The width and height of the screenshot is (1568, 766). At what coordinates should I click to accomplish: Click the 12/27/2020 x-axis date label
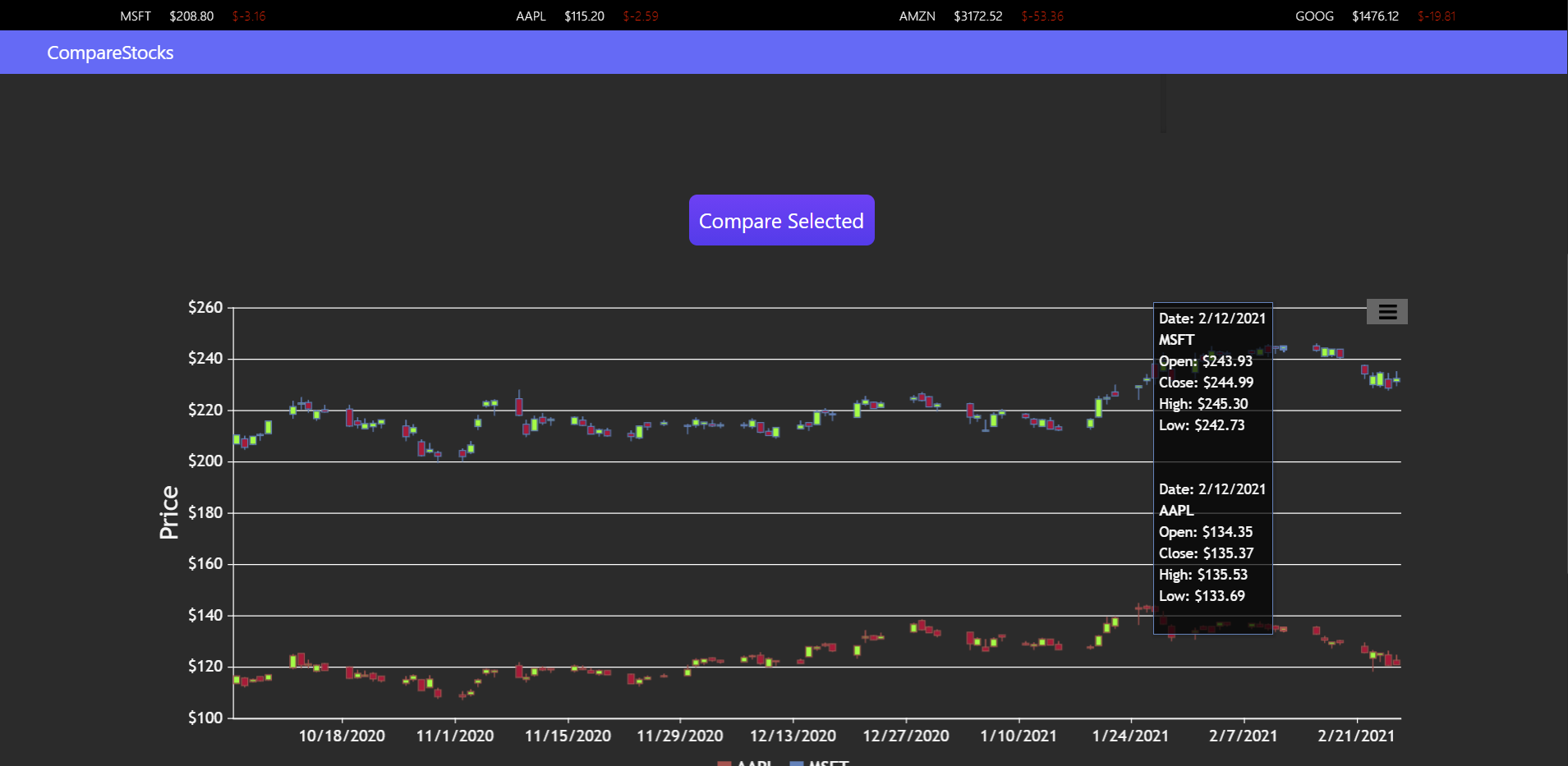pos(906,736)
